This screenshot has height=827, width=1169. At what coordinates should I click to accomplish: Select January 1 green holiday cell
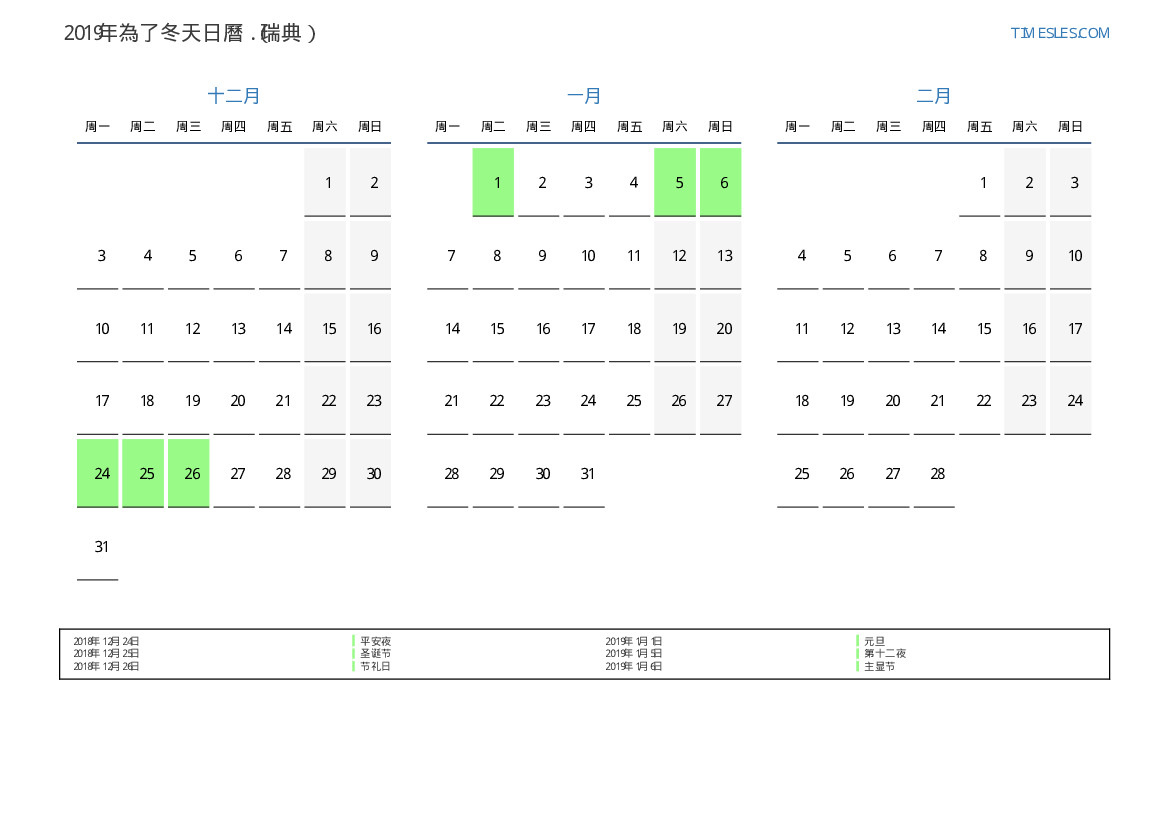(x=496, y=182)
